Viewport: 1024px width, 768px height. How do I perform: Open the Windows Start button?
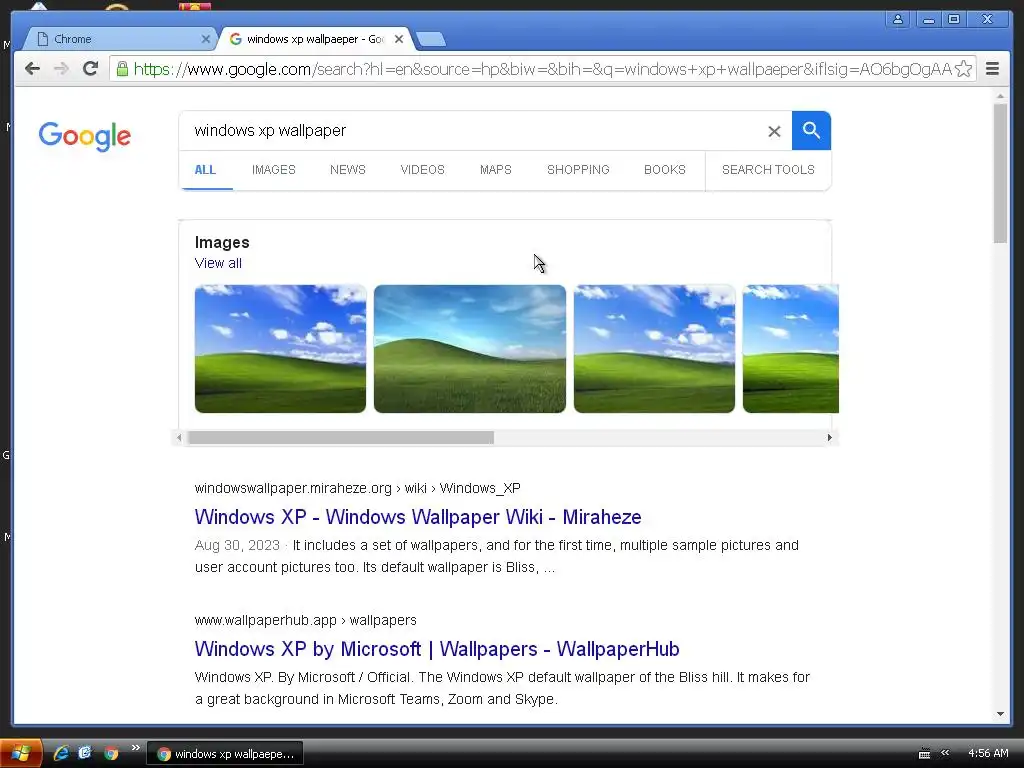click(21, 754)
